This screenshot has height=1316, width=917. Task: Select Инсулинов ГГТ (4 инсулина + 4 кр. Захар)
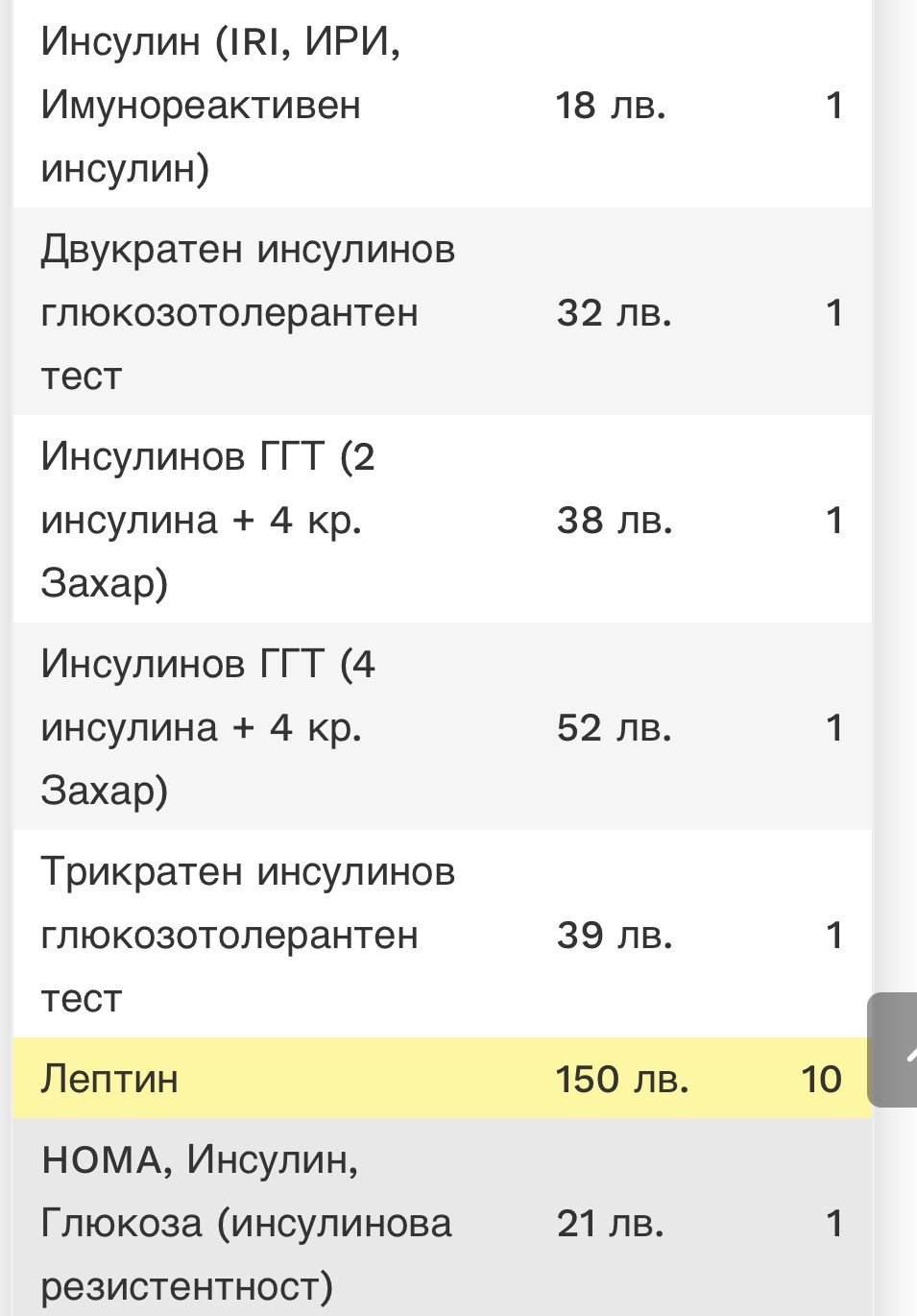207,727
